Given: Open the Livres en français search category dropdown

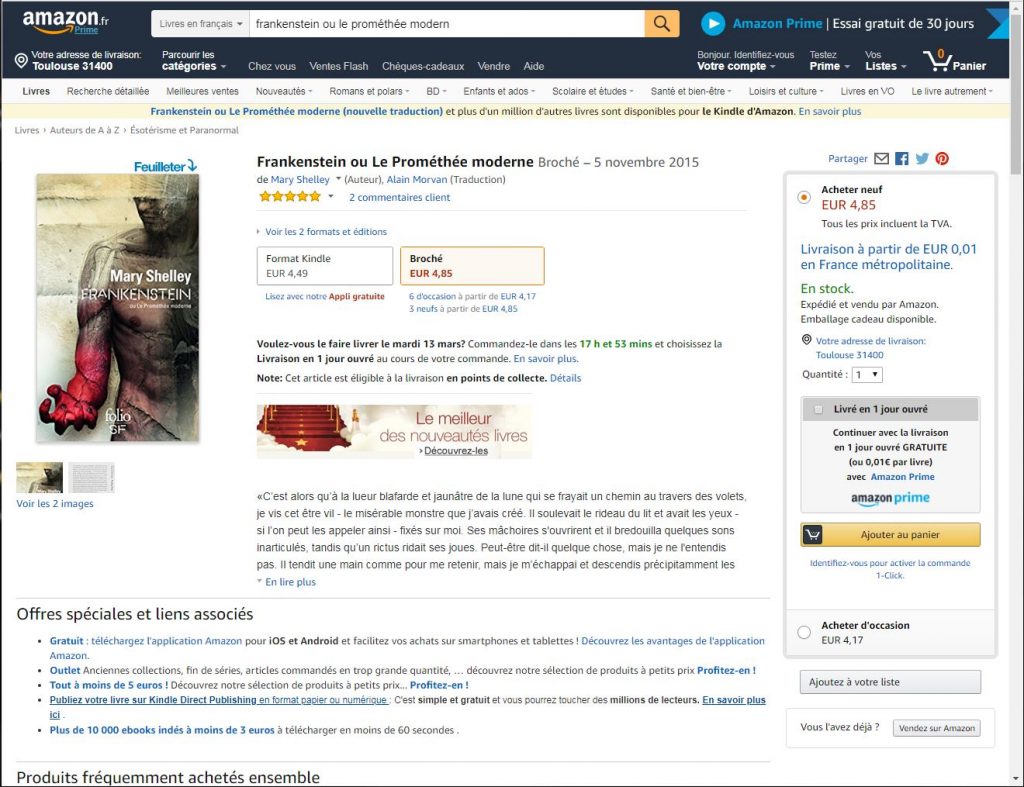Looking at the screenshot, I should [x=200, y=24].
